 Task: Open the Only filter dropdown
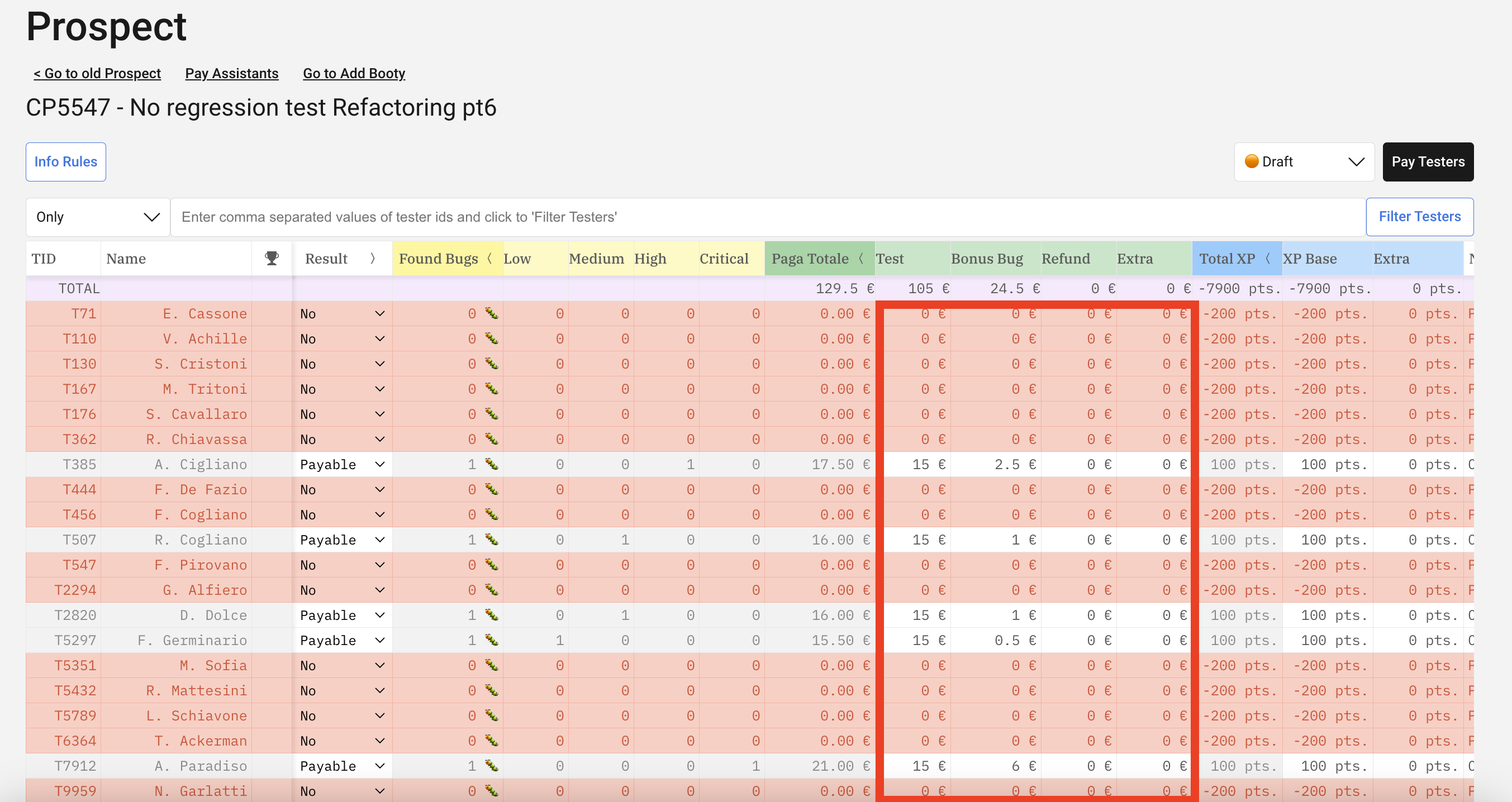(x=97, y=217)
